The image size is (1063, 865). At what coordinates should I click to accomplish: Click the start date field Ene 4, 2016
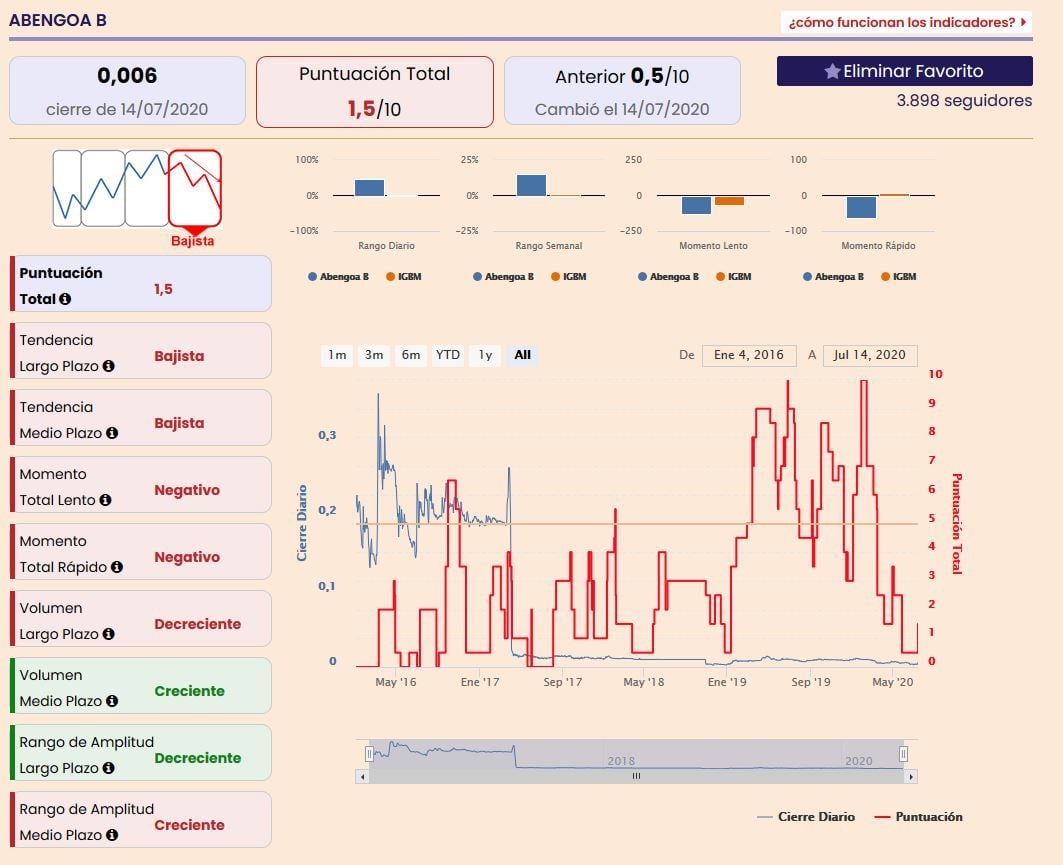pyautogui.click(x=749, y=355)
